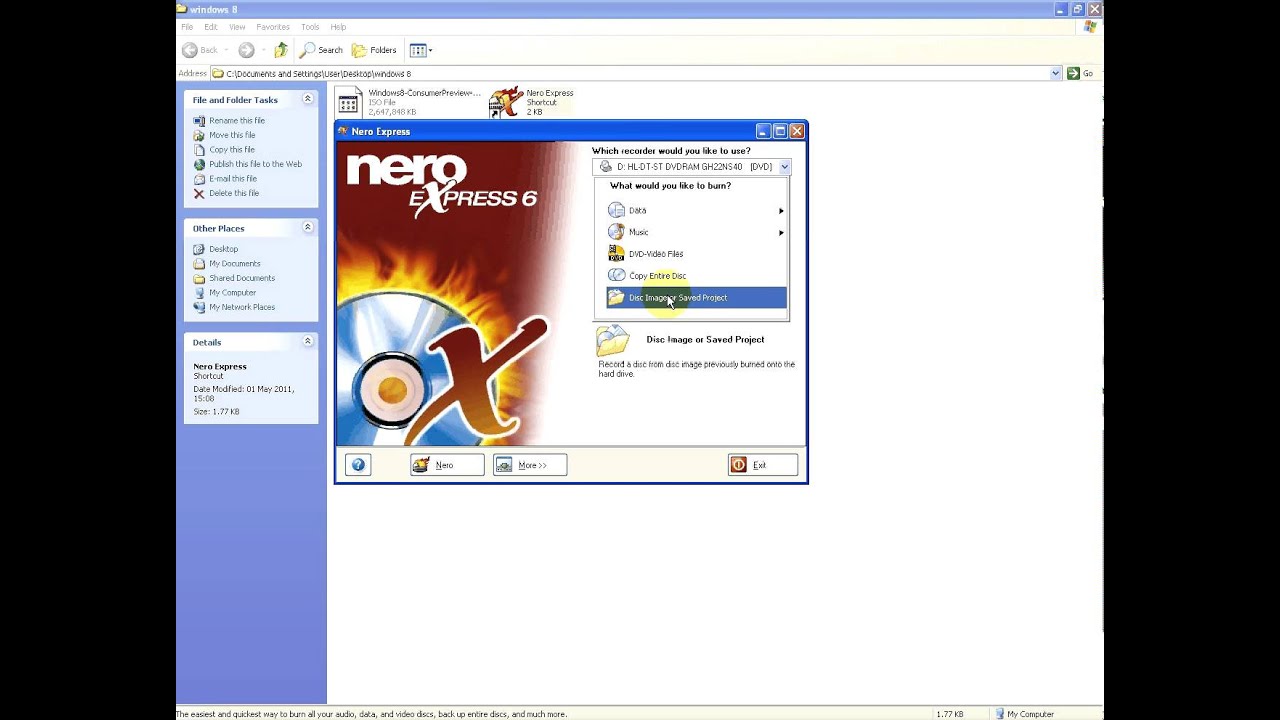
Task: Open Explorer Search pane
Action: (x=322, y=50)
